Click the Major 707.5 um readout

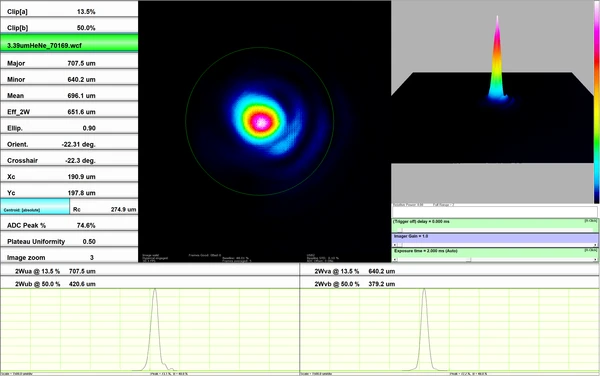pyautogui.click(x=69, y=63)
